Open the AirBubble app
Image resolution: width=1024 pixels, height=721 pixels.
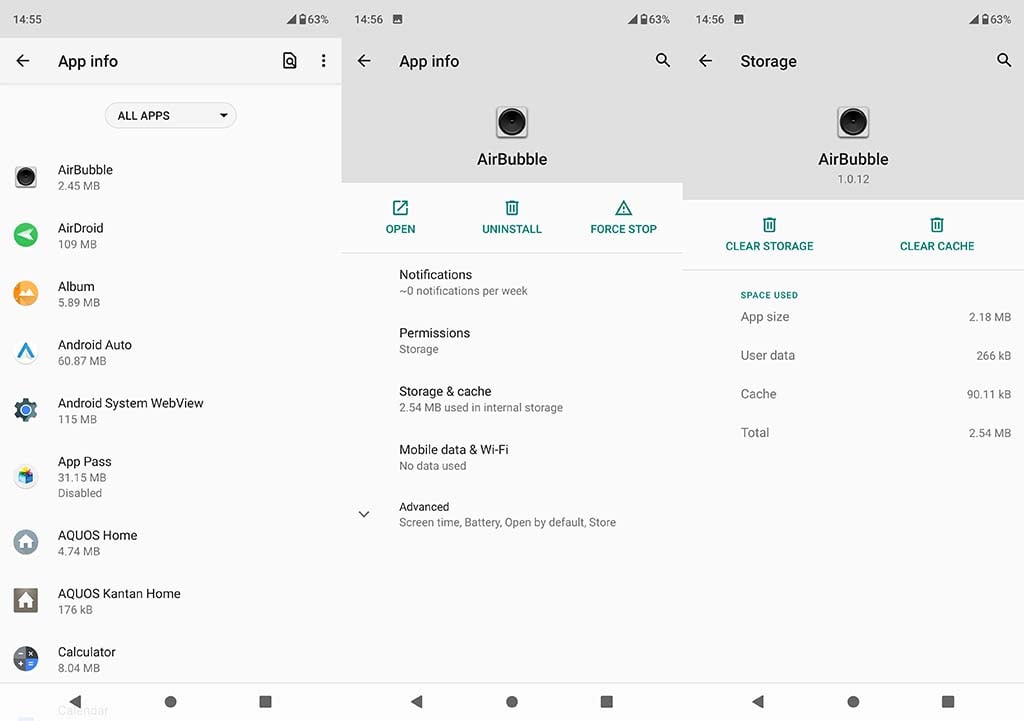tap(400, 217)
